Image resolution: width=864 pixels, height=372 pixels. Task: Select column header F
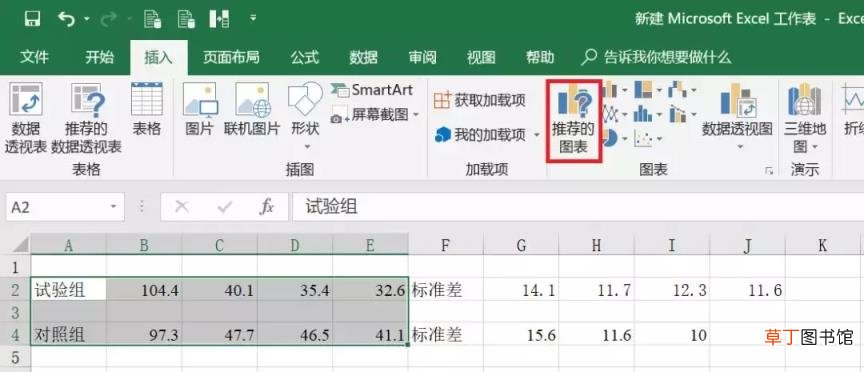(446, 245)
